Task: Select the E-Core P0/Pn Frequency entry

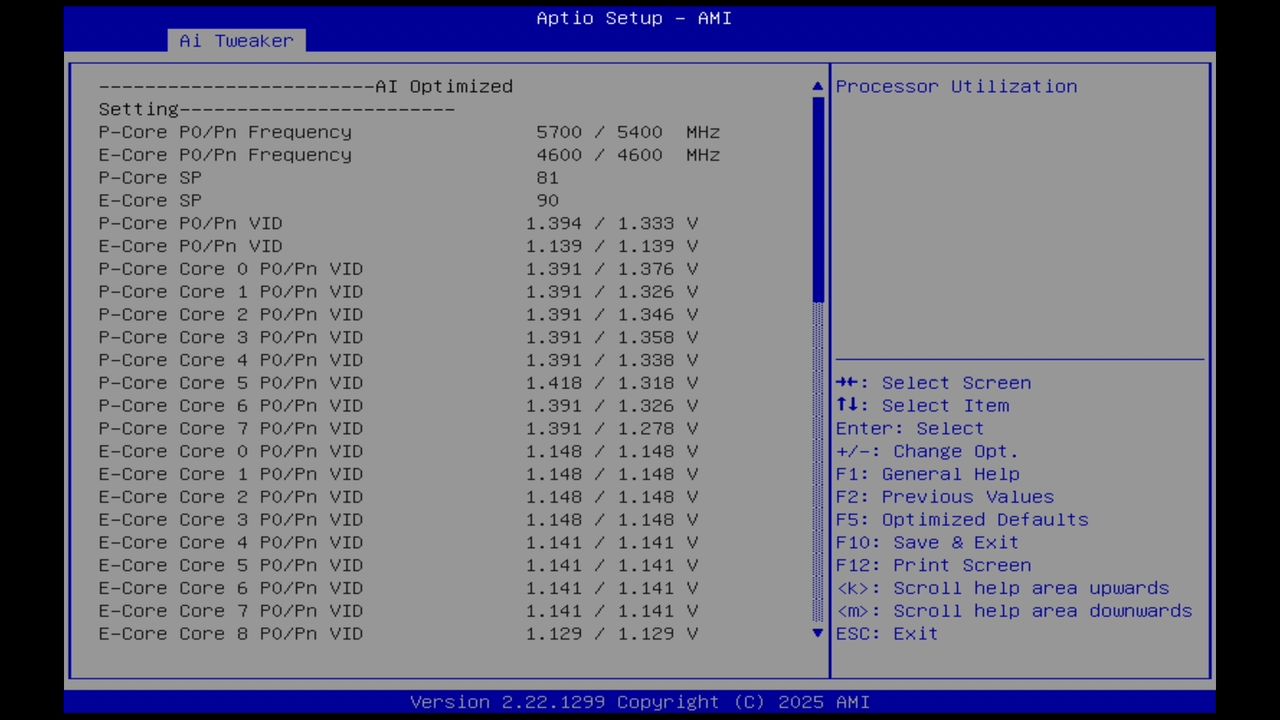Action: click(x=225, y=154)
